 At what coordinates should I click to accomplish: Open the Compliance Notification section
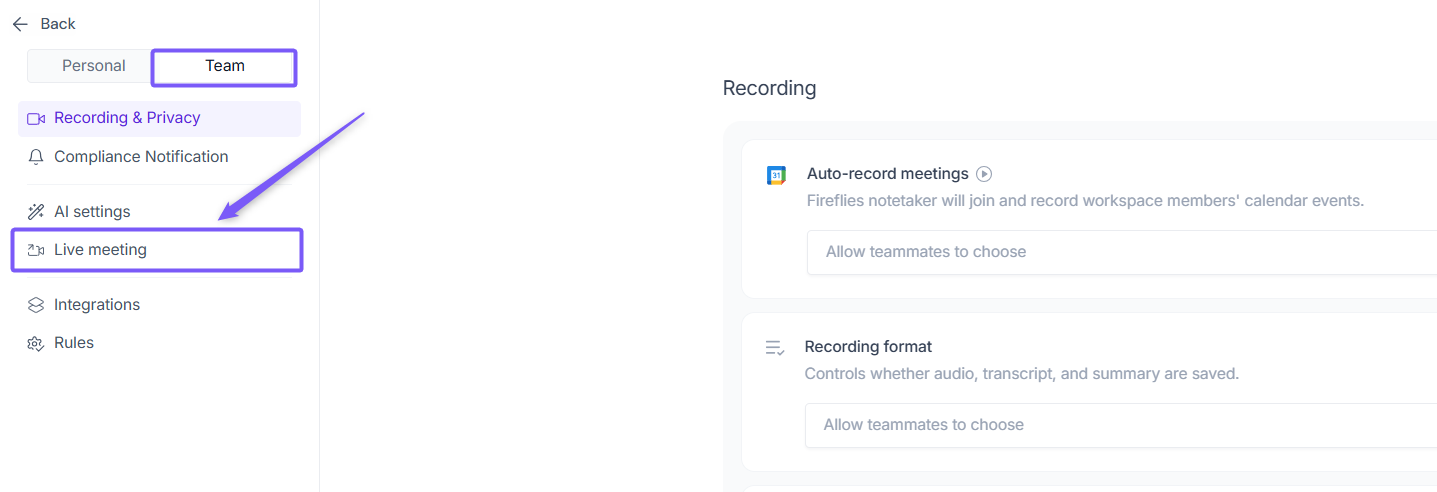click(141, 157)
